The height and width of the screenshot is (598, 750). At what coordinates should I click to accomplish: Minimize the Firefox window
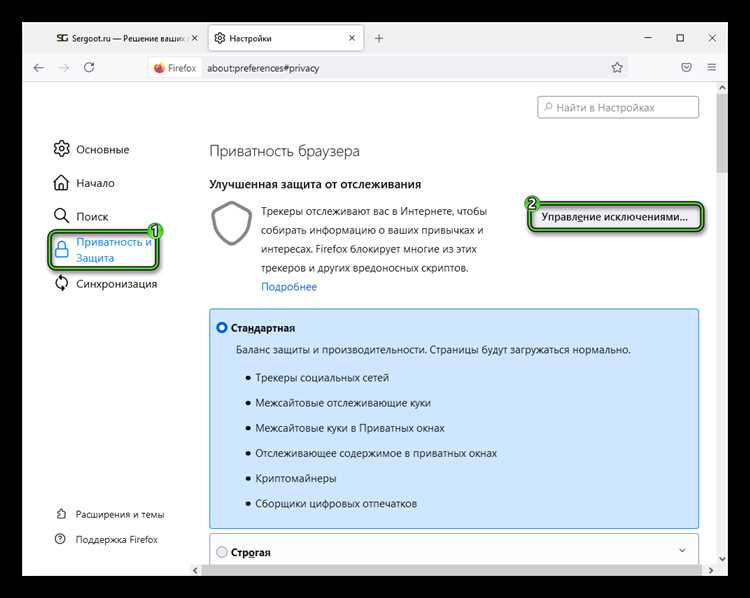648,38
